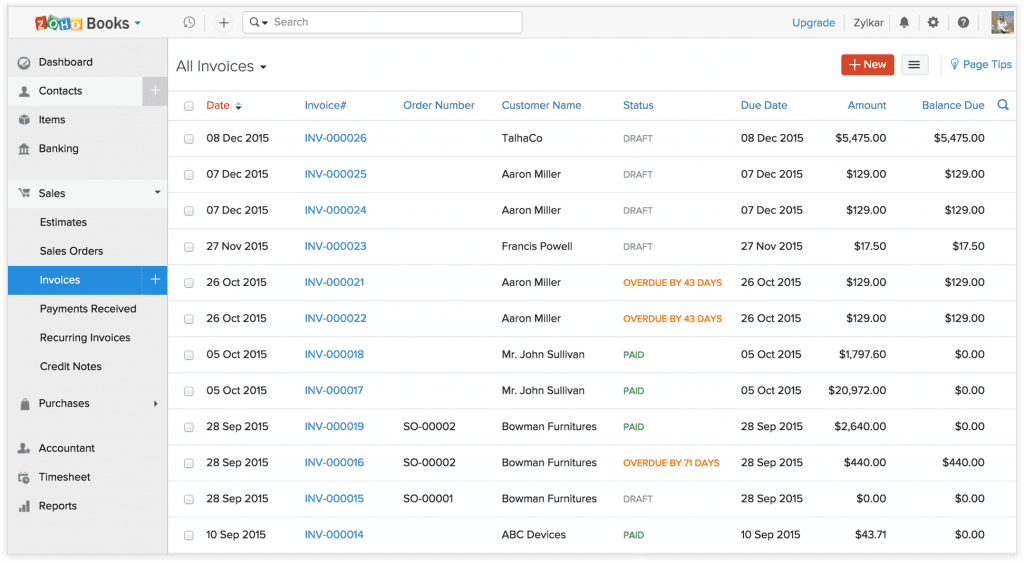The image size is (1024, 563).
Task: Open Recurring Invoices
Action: 85,338
